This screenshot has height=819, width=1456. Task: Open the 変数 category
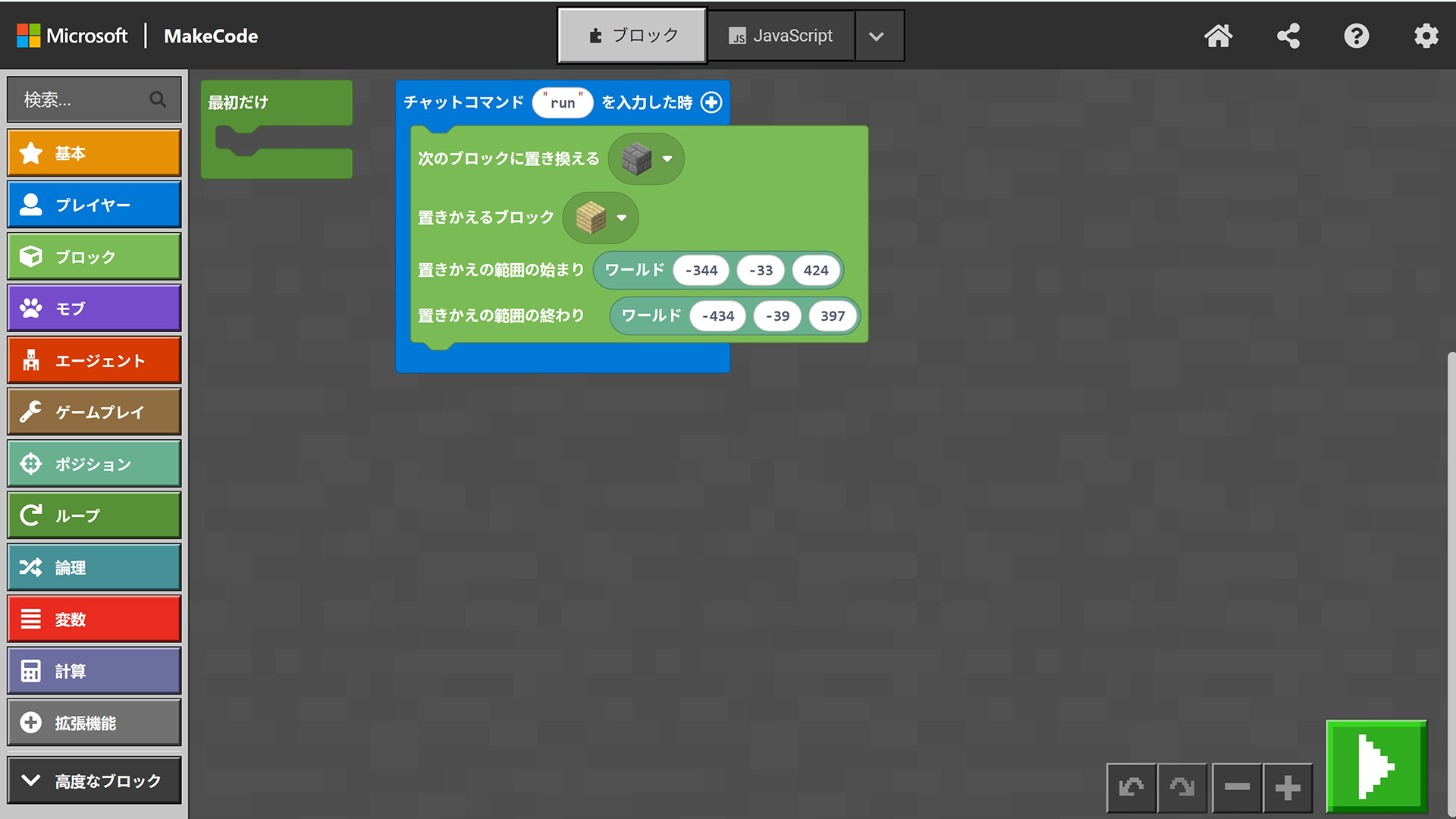(x=94, y=619)
